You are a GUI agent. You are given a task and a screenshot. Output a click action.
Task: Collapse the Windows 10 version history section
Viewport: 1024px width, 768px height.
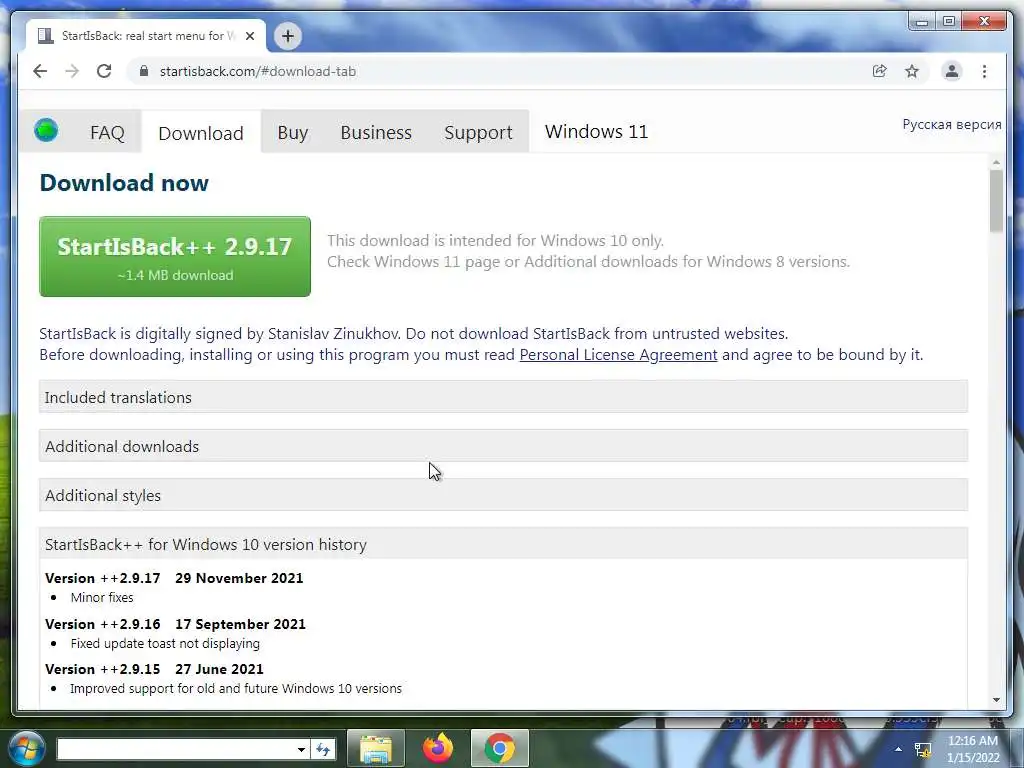click(x=504, y=544)
